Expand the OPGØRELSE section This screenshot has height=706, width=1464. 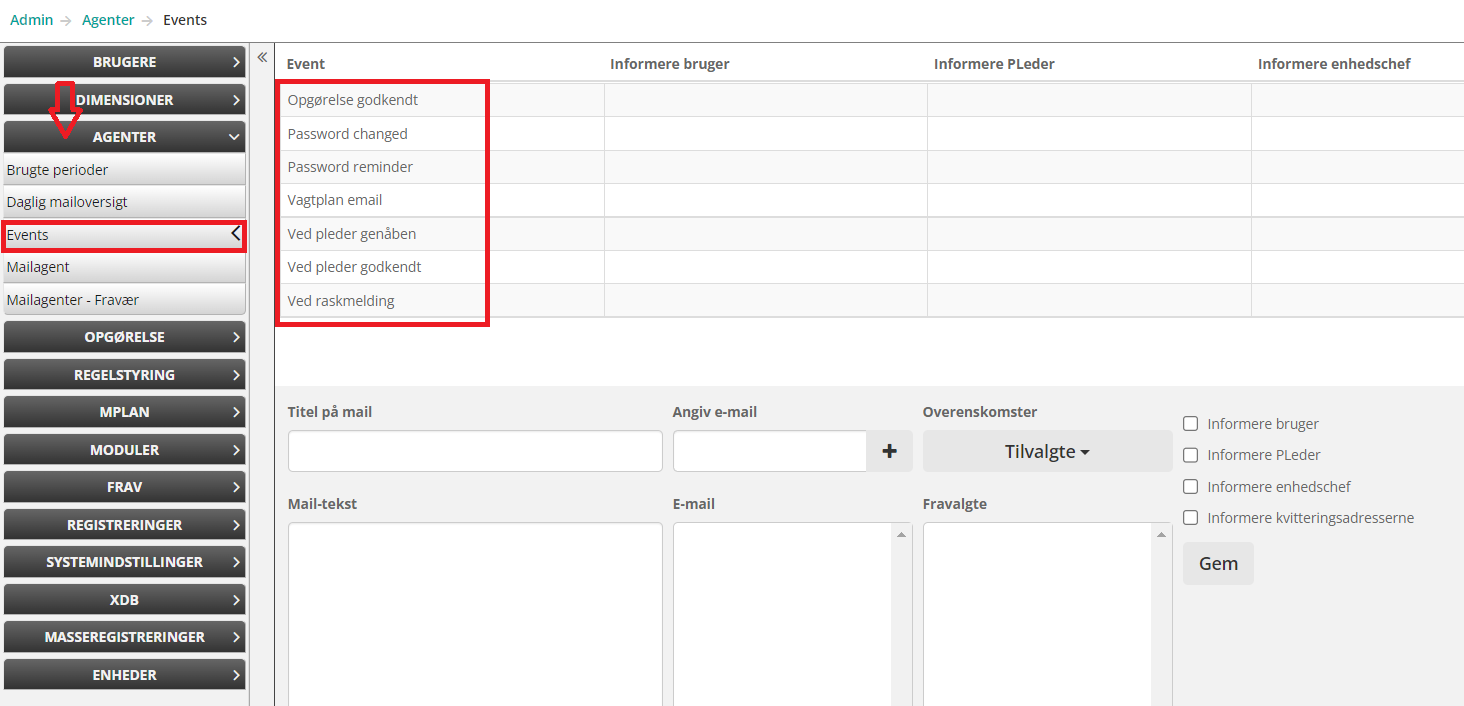click(125, 337)
